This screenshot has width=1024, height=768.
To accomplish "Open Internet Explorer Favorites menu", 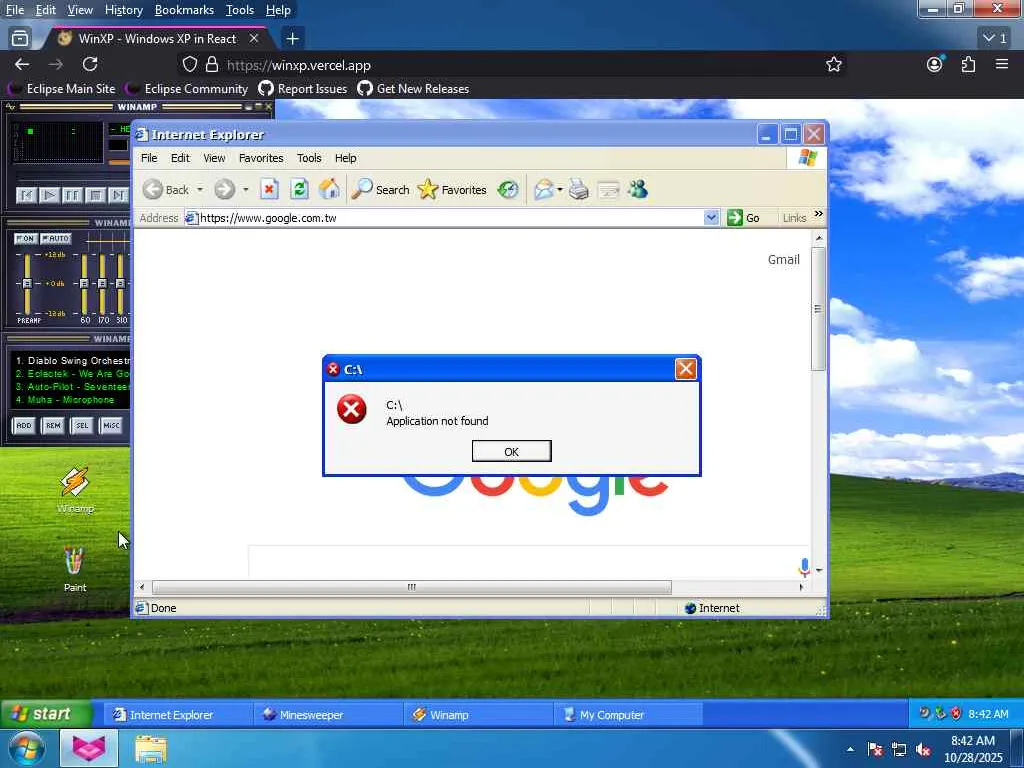I will point(261,158).
